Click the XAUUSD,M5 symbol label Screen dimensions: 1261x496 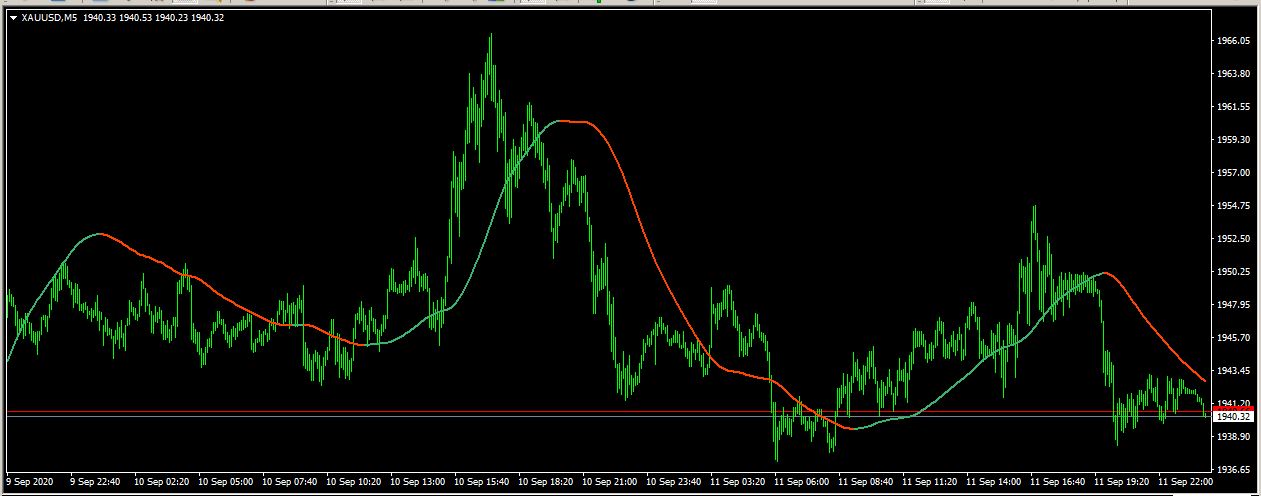pos(49,17)
